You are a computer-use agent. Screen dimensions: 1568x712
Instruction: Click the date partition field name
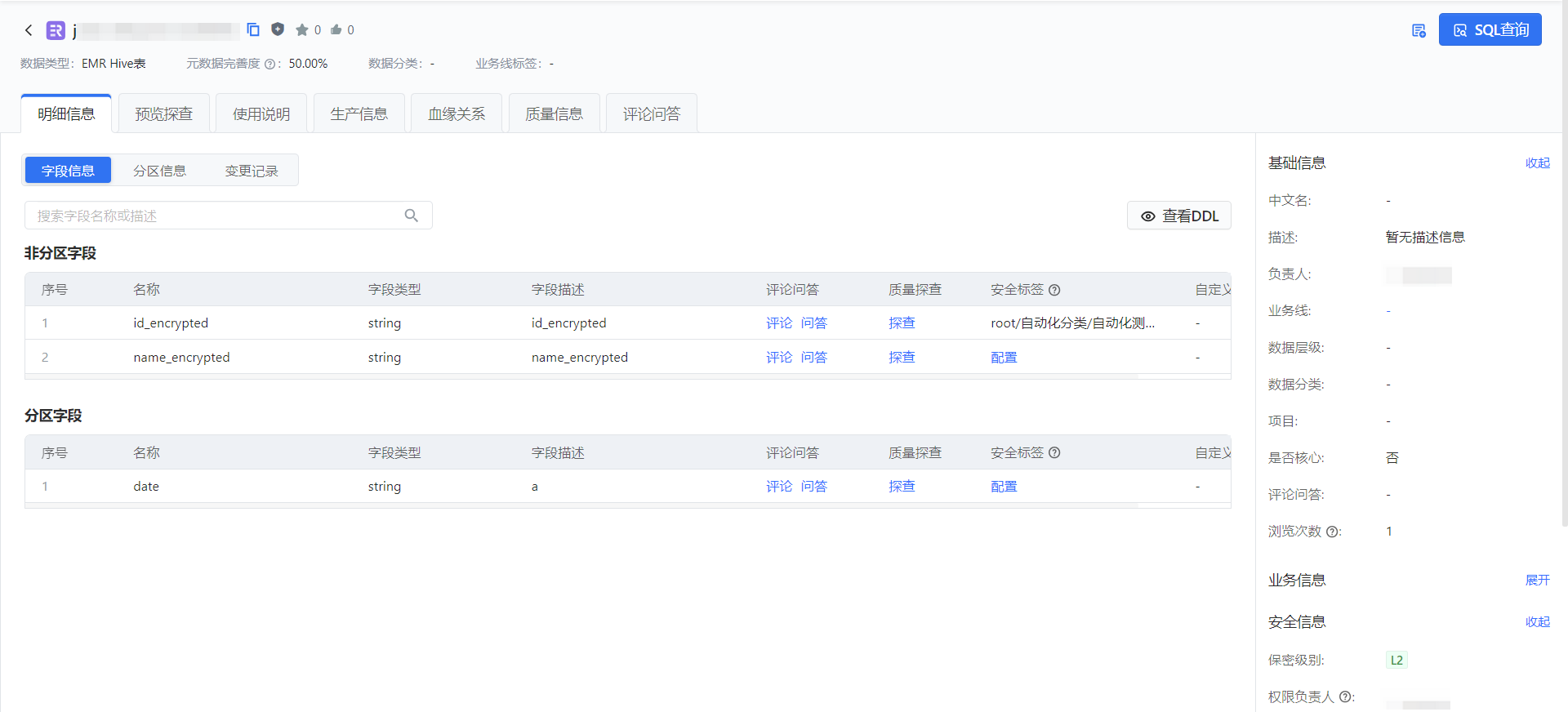pos(146,487)
